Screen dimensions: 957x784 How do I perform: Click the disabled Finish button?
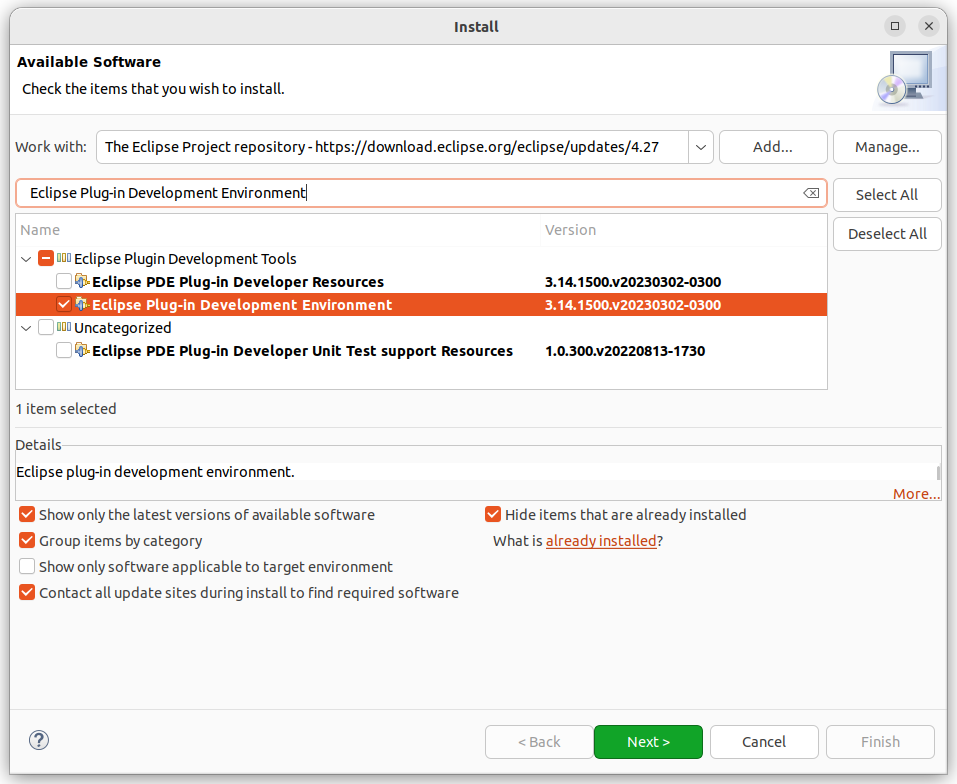coord(880,741)
